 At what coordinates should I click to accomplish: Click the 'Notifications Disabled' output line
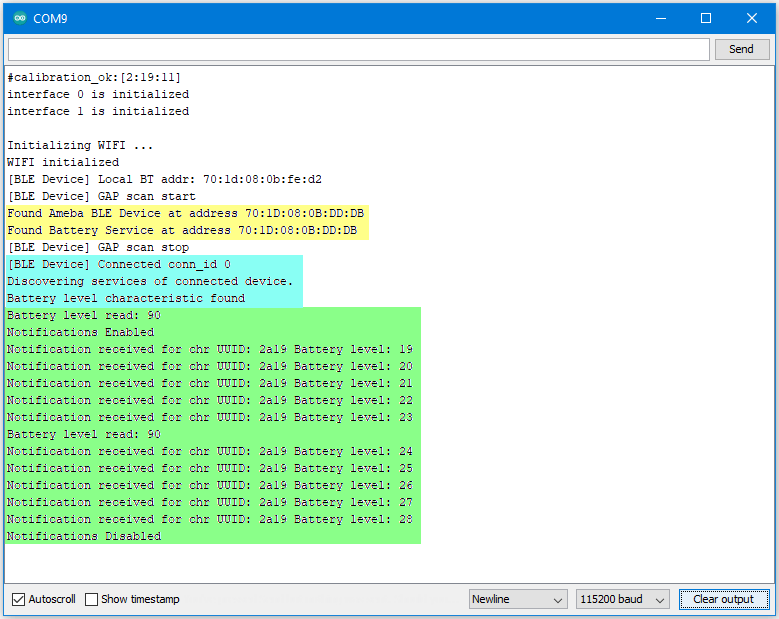click(84, 536)
